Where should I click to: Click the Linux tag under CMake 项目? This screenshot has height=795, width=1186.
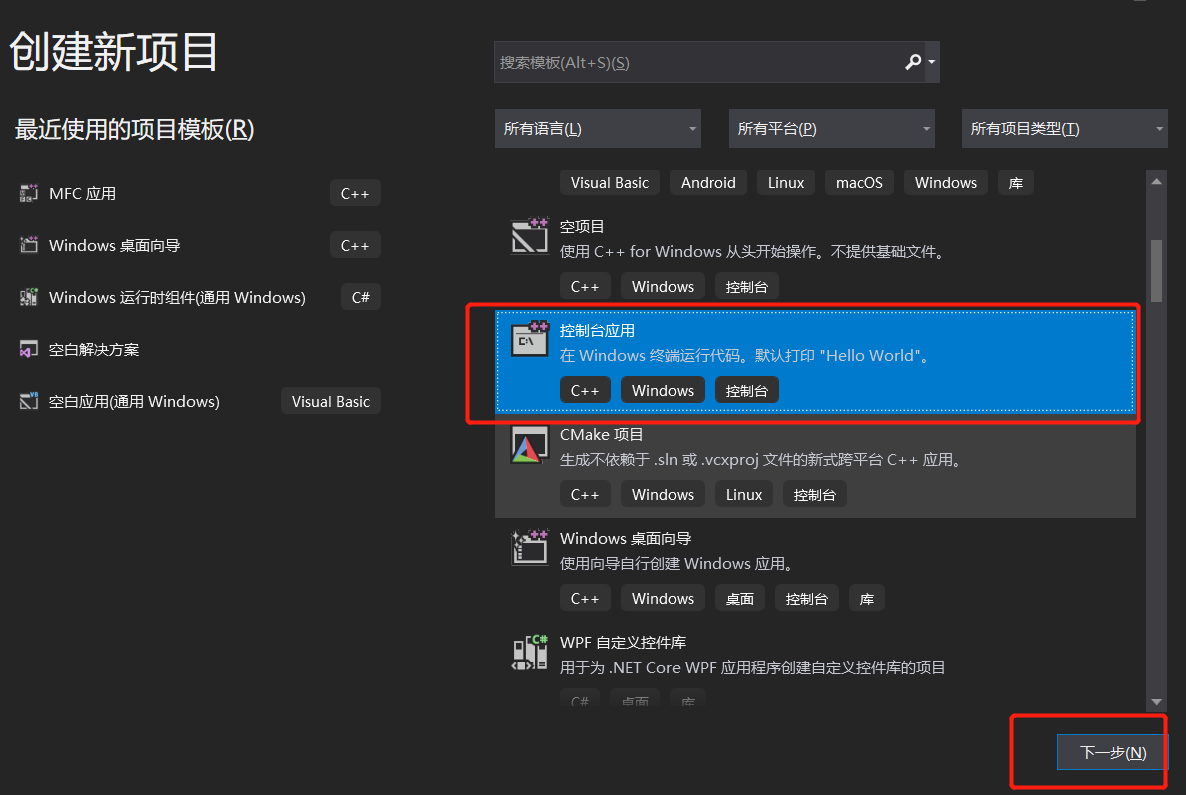[744, 495]
